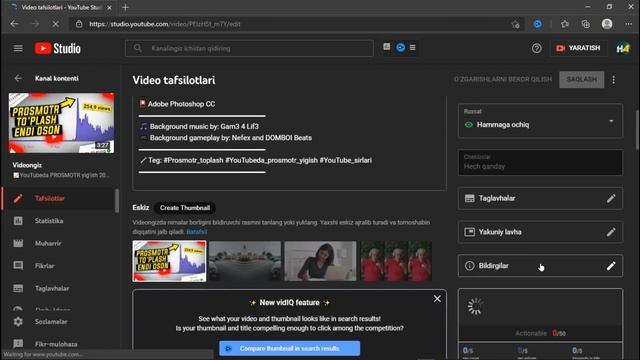Open the help question mark icon
Viewport: 640px width, 360px height.
pyautogui.click(x=536, y=49)
